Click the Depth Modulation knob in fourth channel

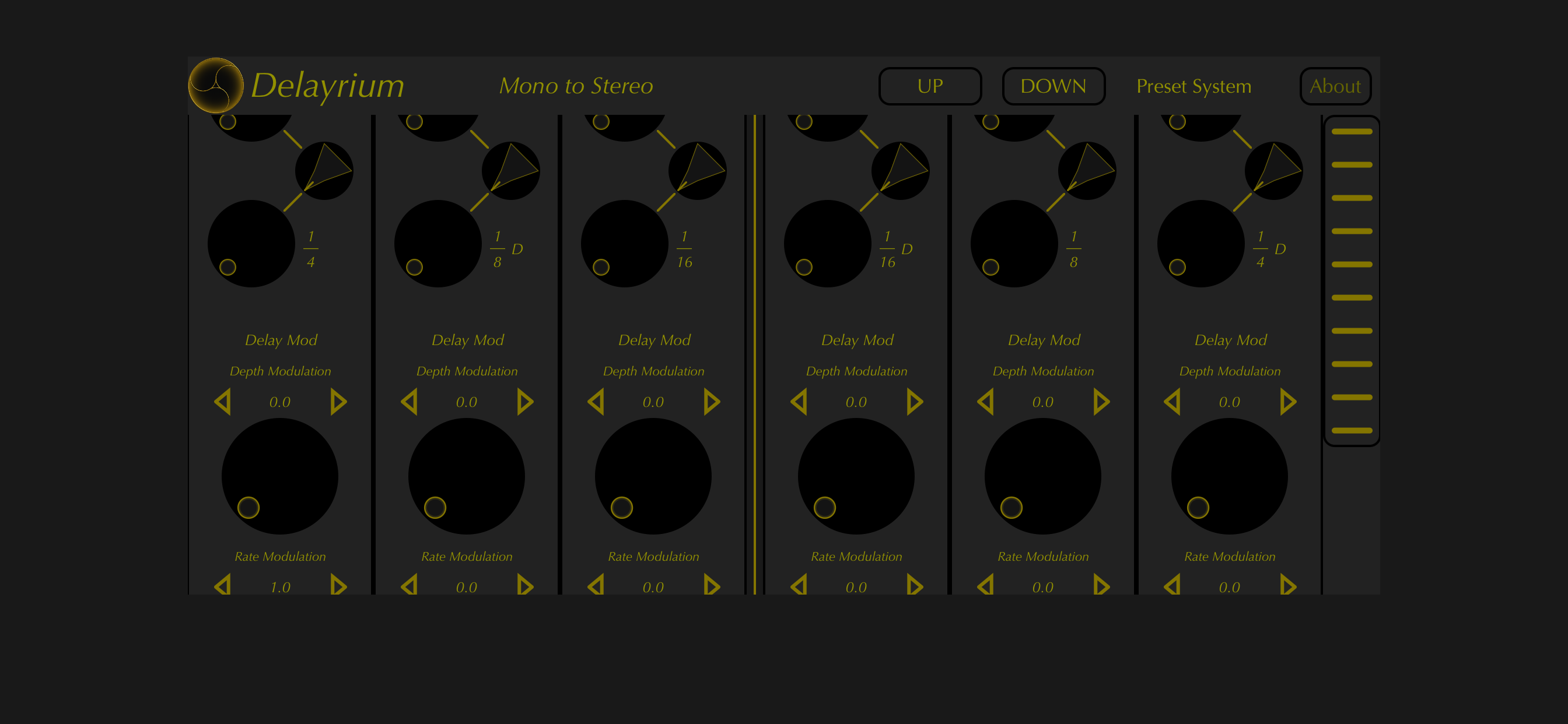pos(855,476)
